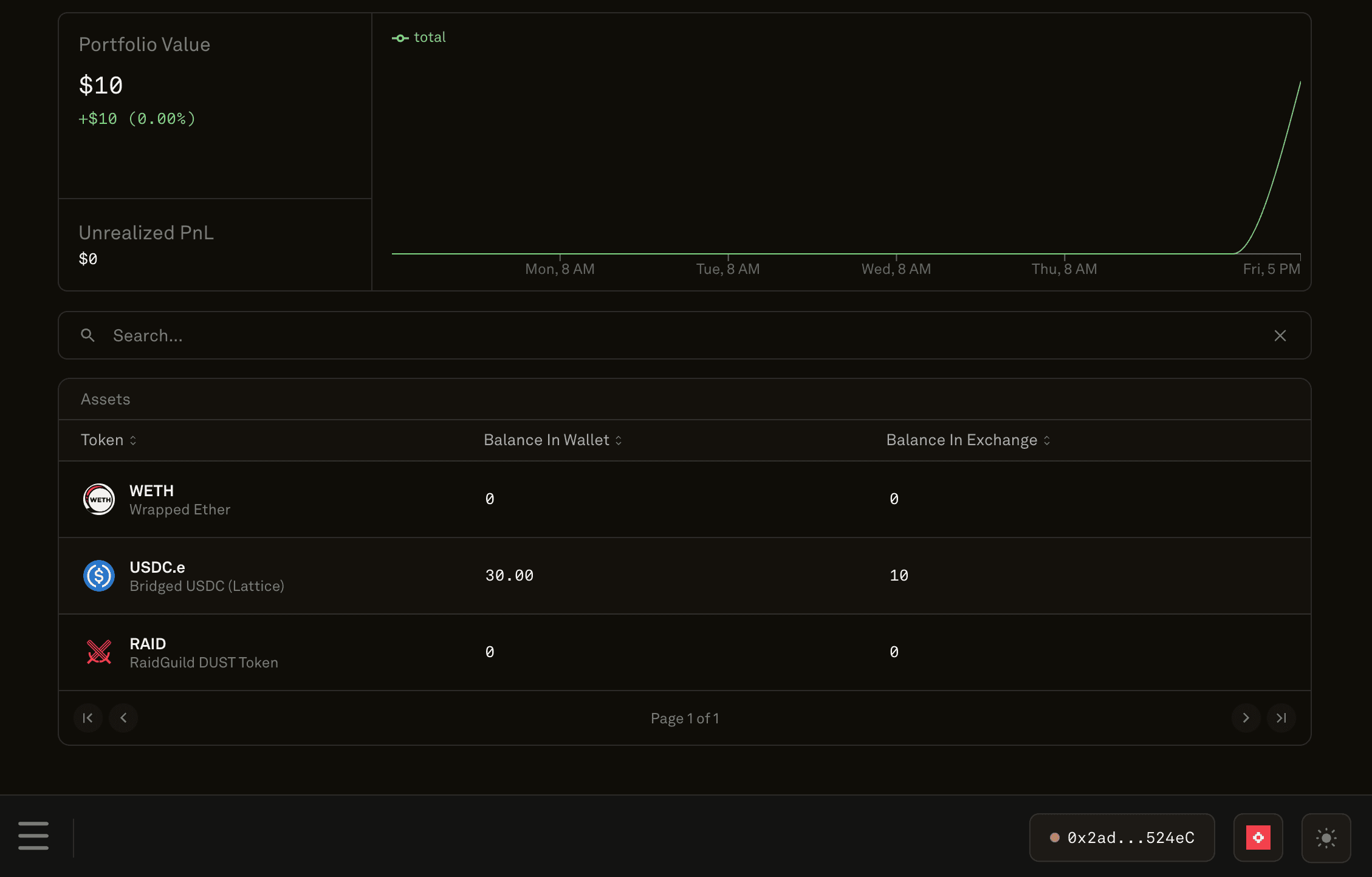The width and height of the screenshot is (1372, 877).
Task: Click the magnifier search icon
Action: (x=87, y=335)
